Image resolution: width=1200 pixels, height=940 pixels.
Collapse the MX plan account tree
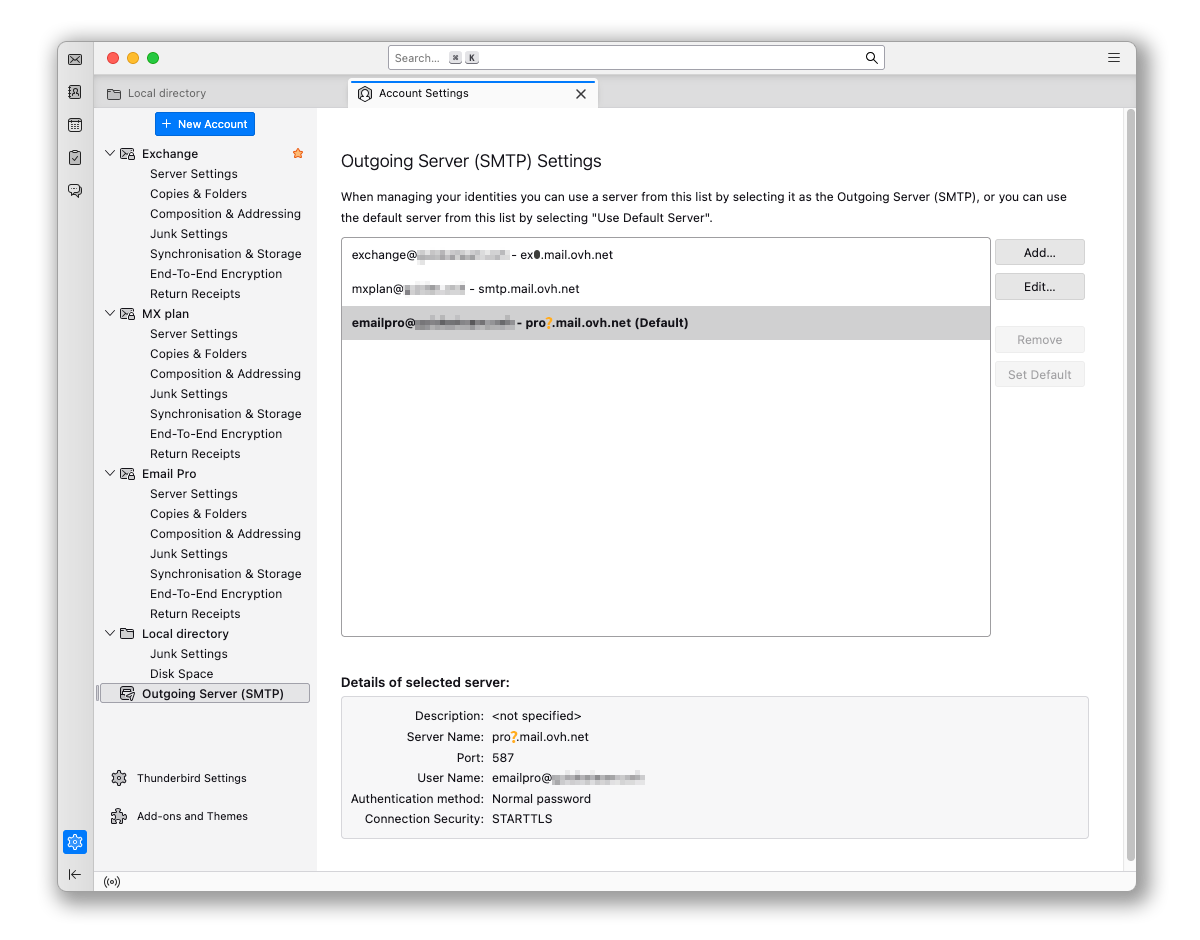110,314
